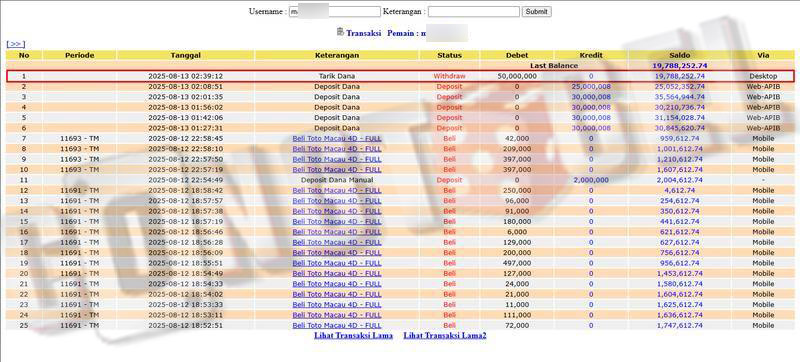
Task: Open Beli Toto Macau 4D link in row 12
Action: [337, 190]
